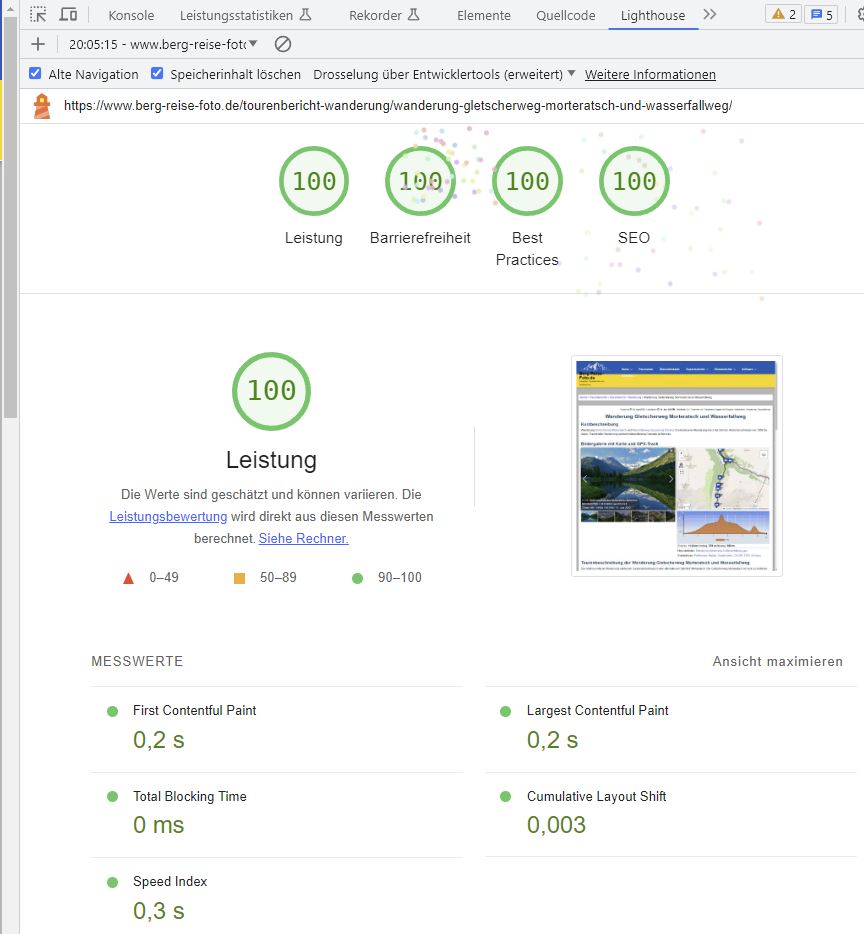This screenshot has height=934, width=864.
Task: Click the Lighthouse logo icon beside URL
Action: [42, 106]
